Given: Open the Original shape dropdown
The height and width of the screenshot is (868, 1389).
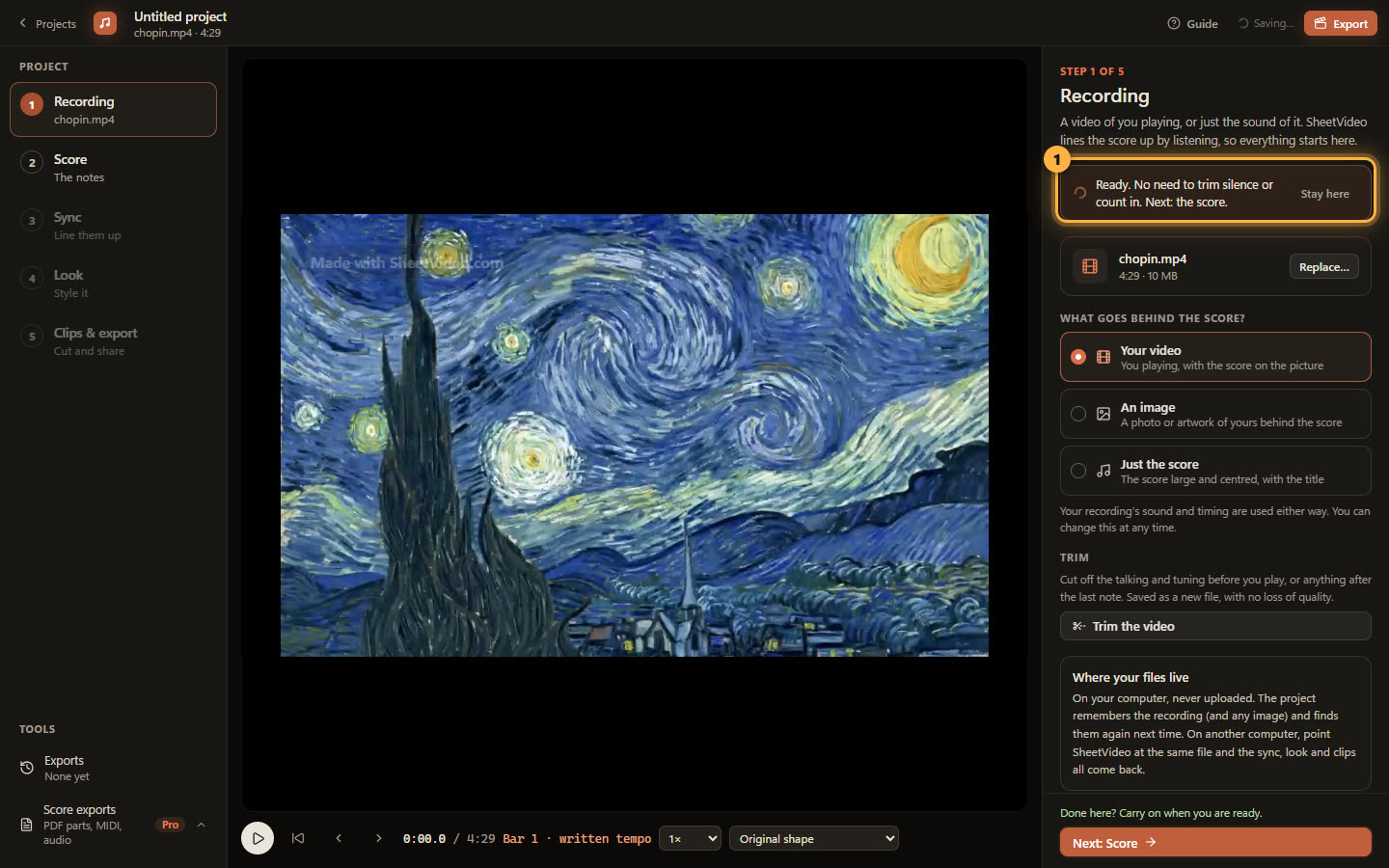Looking at the screenshot, I should tap(814, 838).
